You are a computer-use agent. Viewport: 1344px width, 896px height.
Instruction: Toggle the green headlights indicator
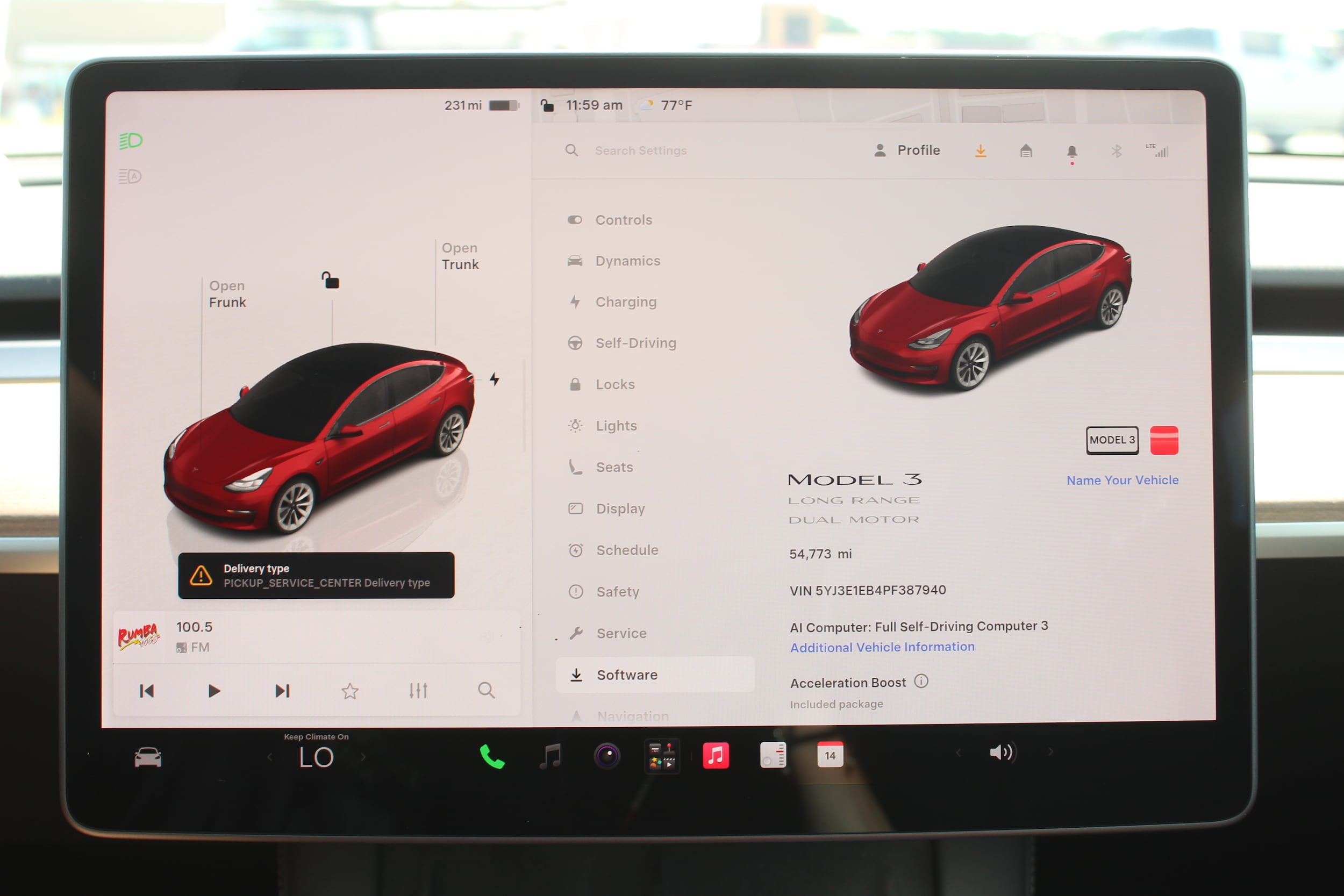tap(130, 141)
